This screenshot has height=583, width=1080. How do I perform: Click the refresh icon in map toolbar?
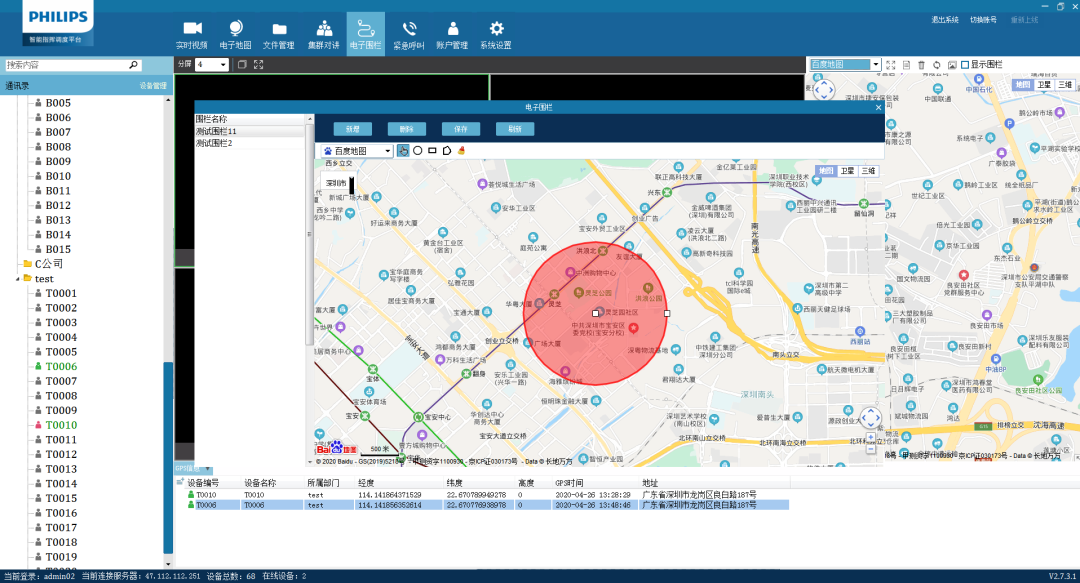coord(937,65)
